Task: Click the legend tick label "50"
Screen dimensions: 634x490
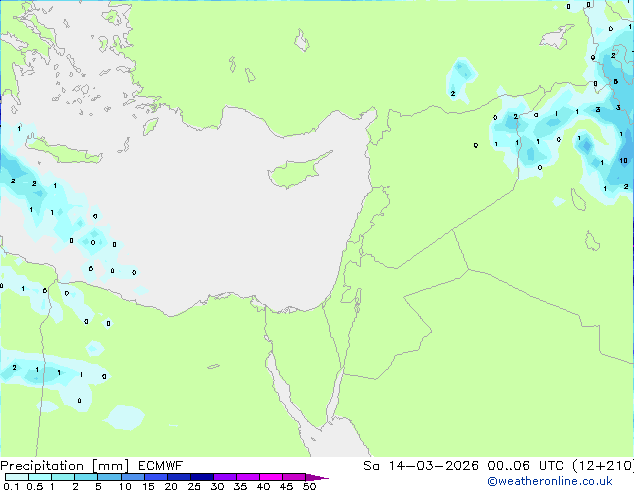Action: point(309,486)
